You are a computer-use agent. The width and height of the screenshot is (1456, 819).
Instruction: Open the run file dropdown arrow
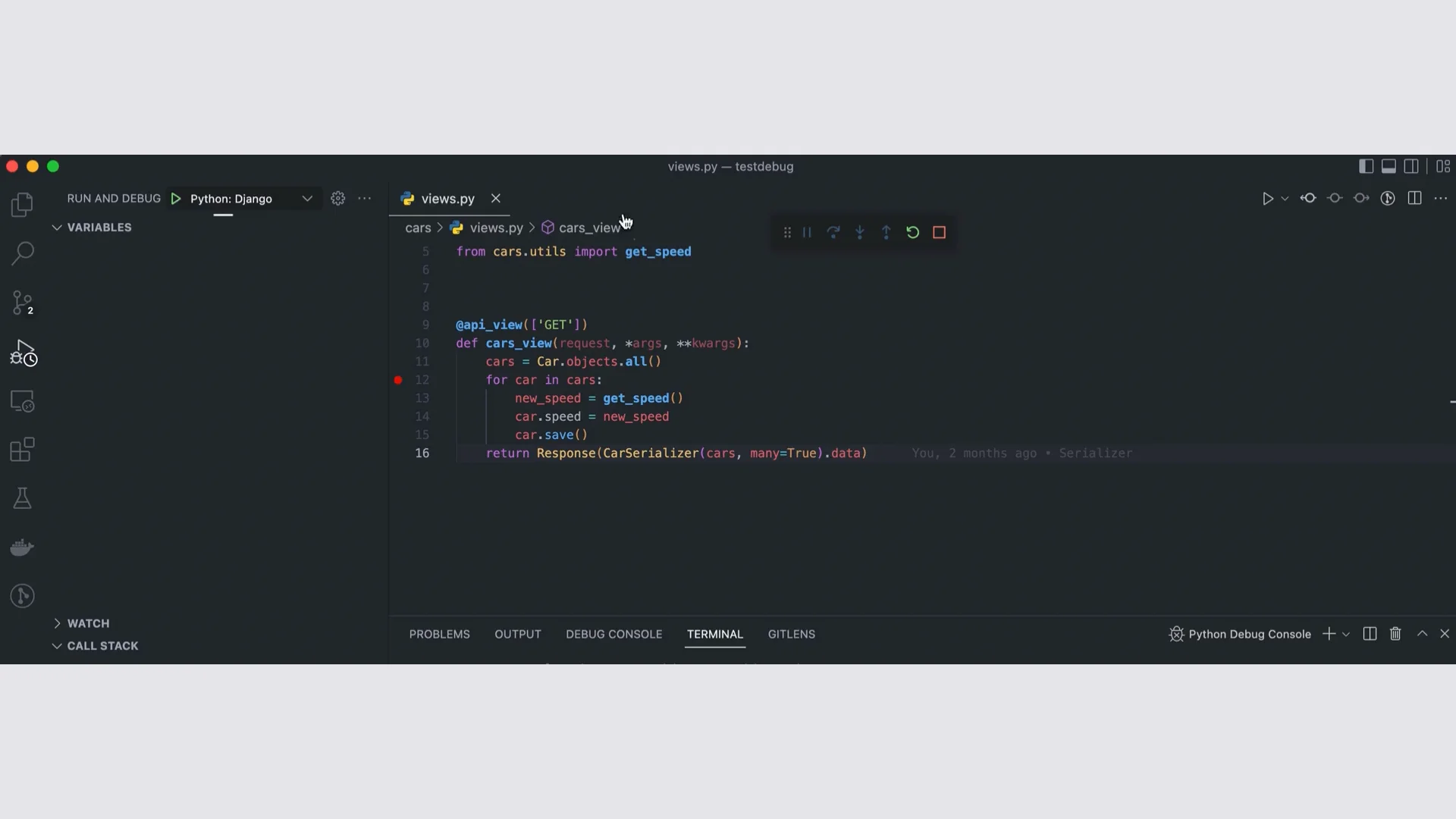click(1285, 199)
